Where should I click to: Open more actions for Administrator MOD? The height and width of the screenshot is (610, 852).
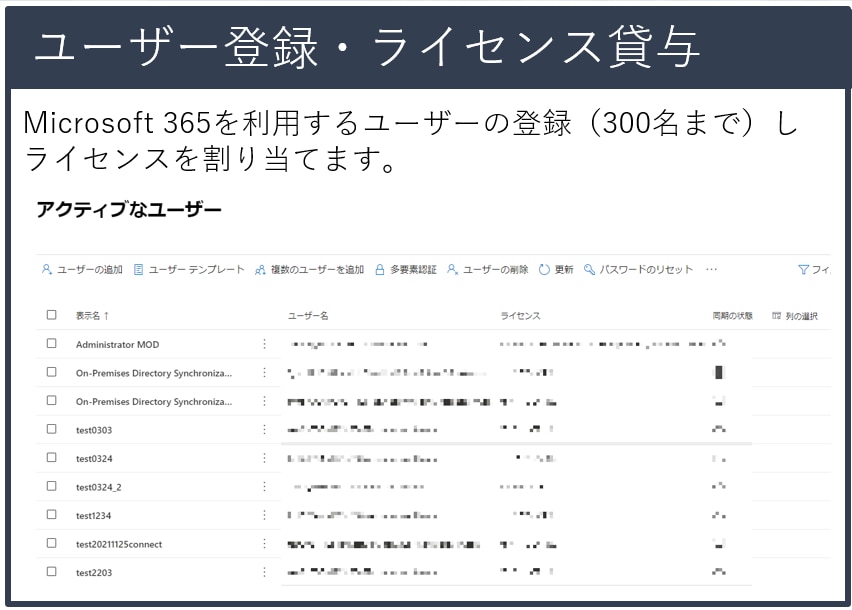[265, 344]
